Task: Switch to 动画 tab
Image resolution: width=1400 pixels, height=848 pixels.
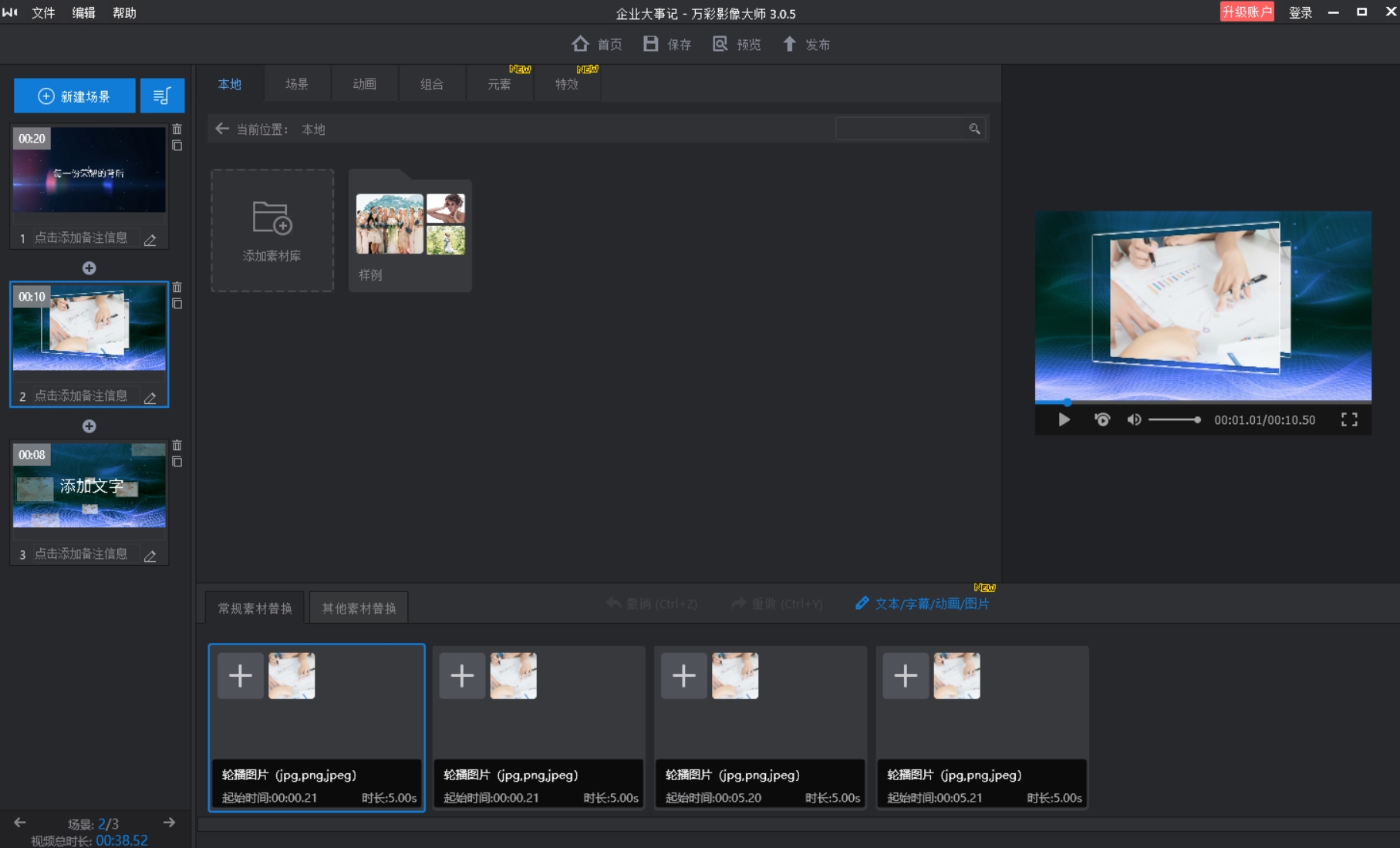Action: point(365,84)
